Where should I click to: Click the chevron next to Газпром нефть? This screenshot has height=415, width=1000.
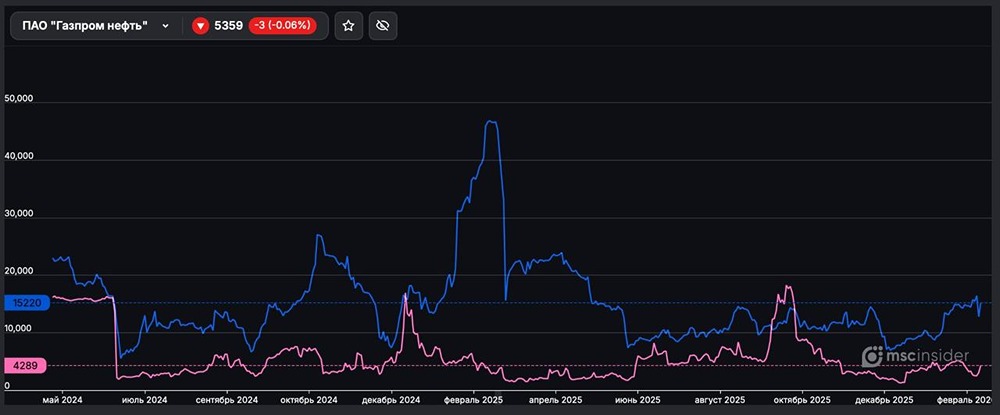click(165, 26)
